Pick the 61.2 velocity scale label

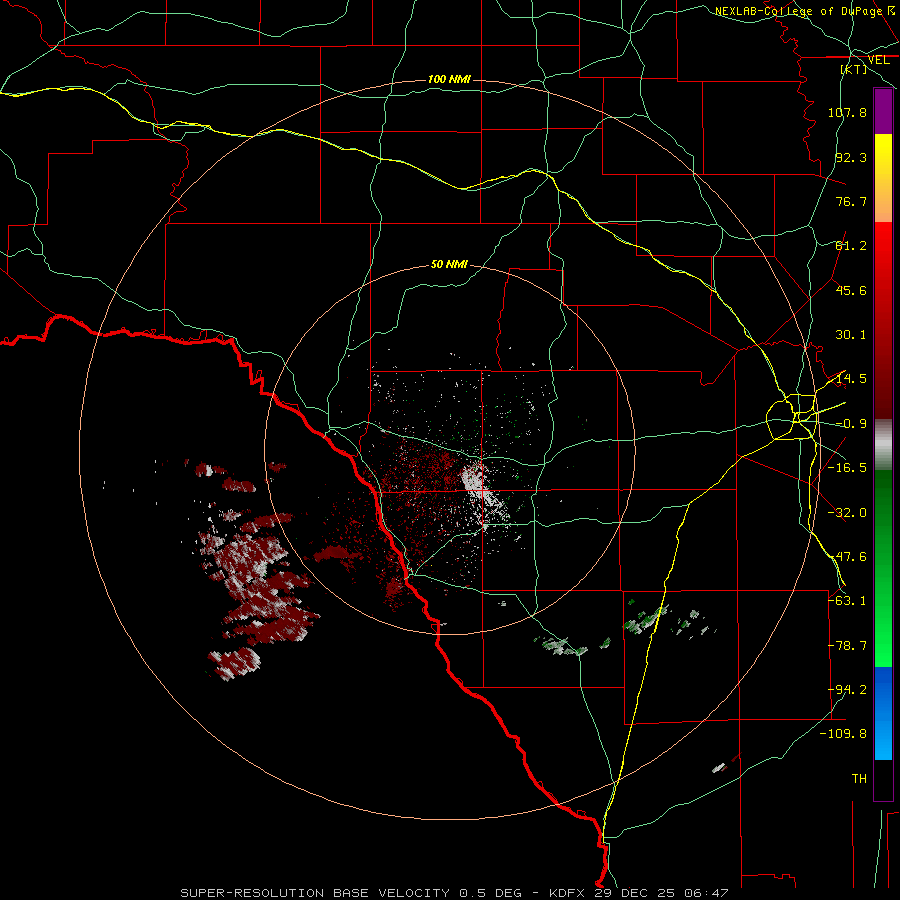tap(851, 246)
